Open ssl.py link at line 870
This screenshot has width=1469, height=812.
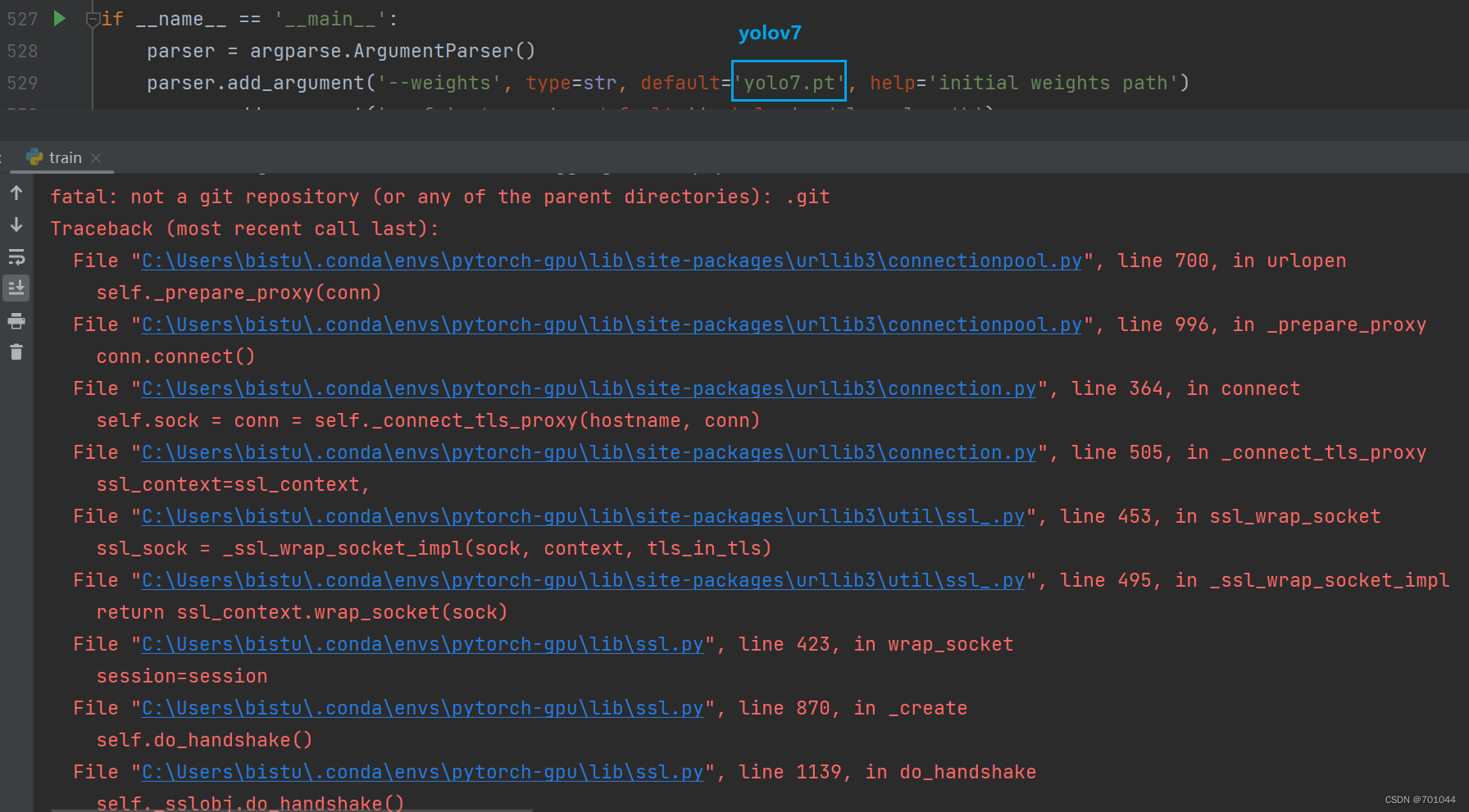(x=422, y=708)
